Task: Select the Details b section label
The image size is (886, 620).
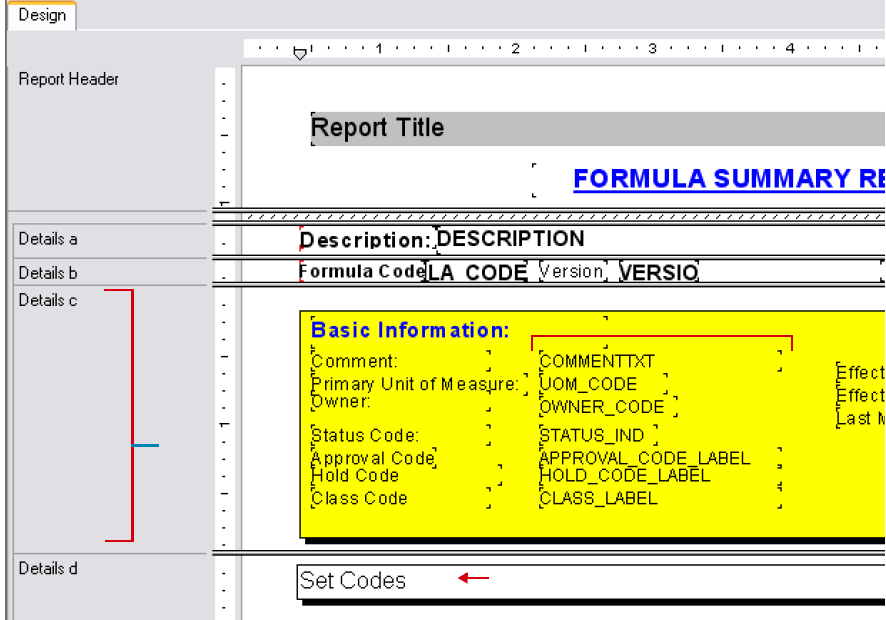Action: pos(48,273)
